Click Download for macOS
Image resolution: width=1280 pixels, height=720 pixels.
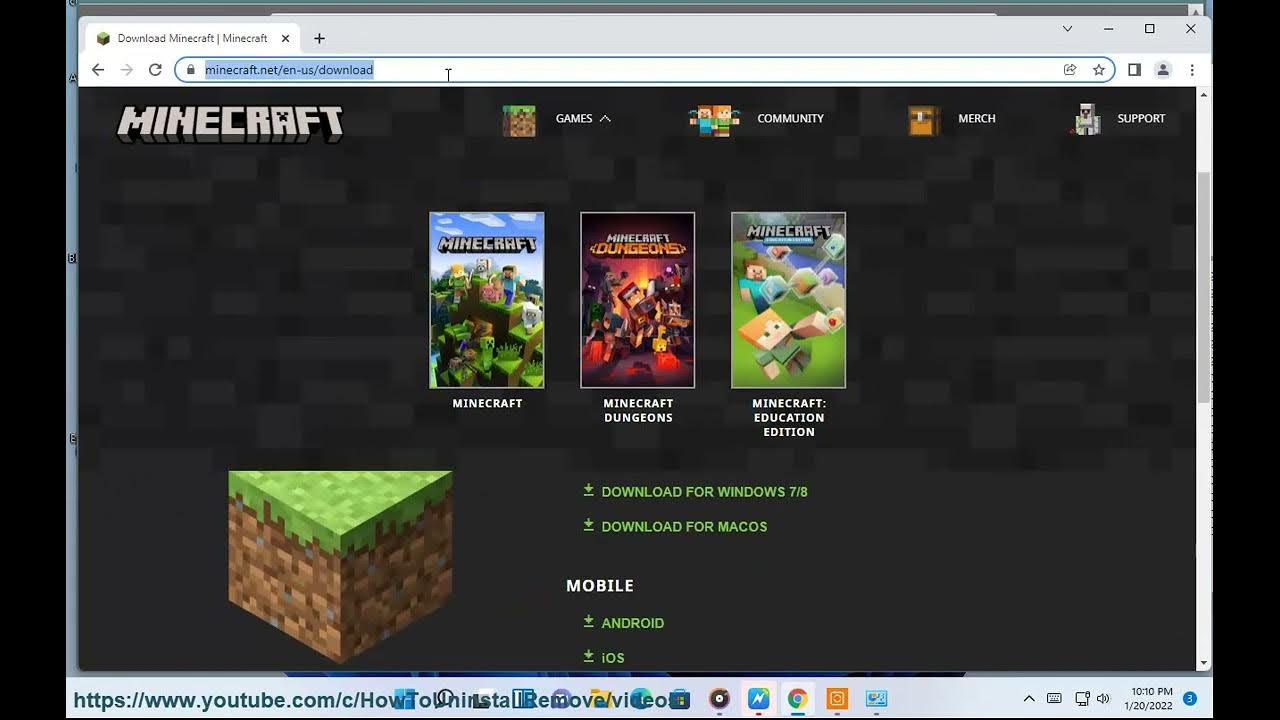tap(684, 526)
